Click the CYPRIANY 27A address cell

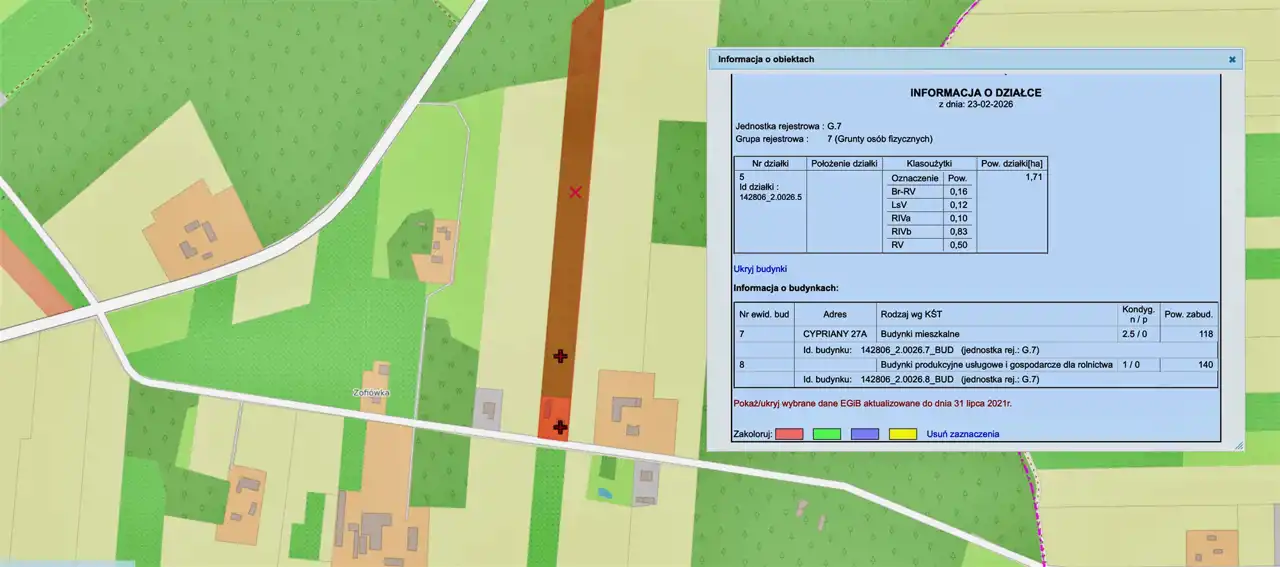pyautogui.click(x=835, y=333)
